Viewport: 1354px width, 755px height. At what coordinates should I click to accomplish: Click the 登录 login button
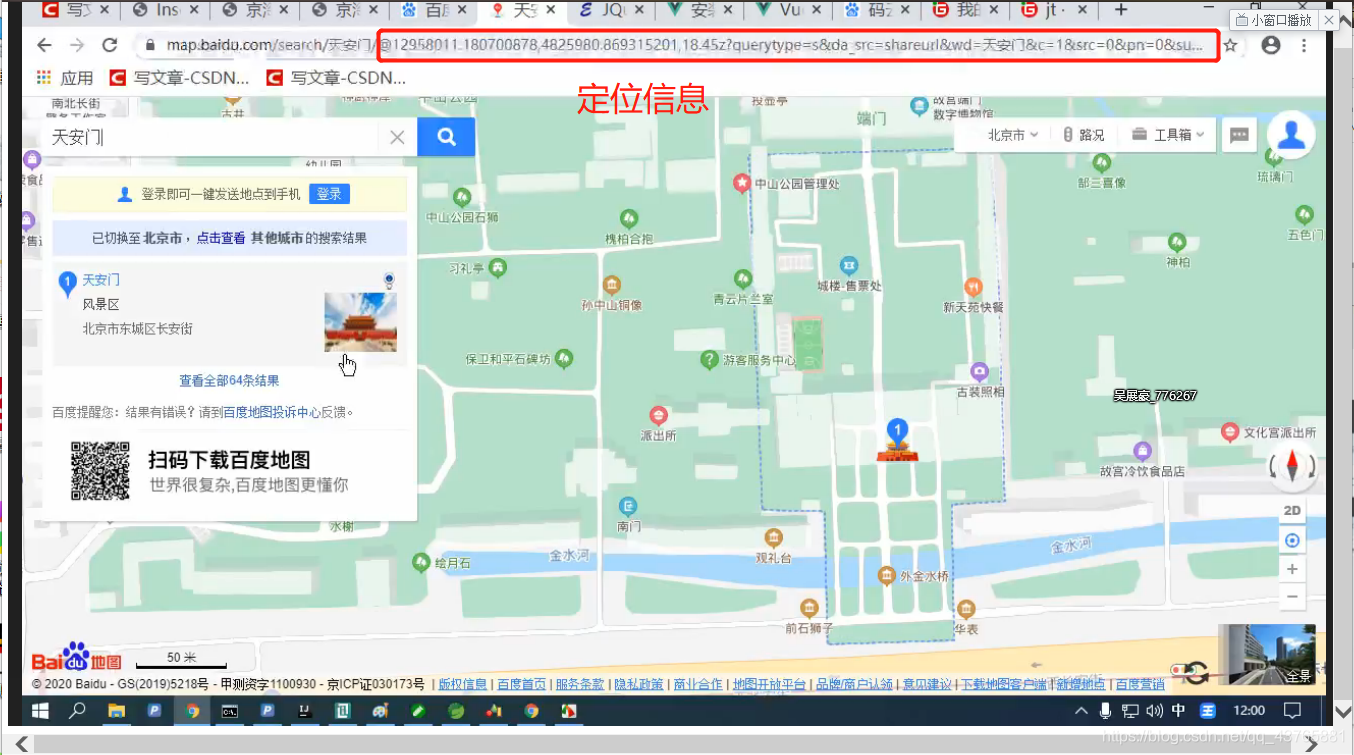coord(329,194)
